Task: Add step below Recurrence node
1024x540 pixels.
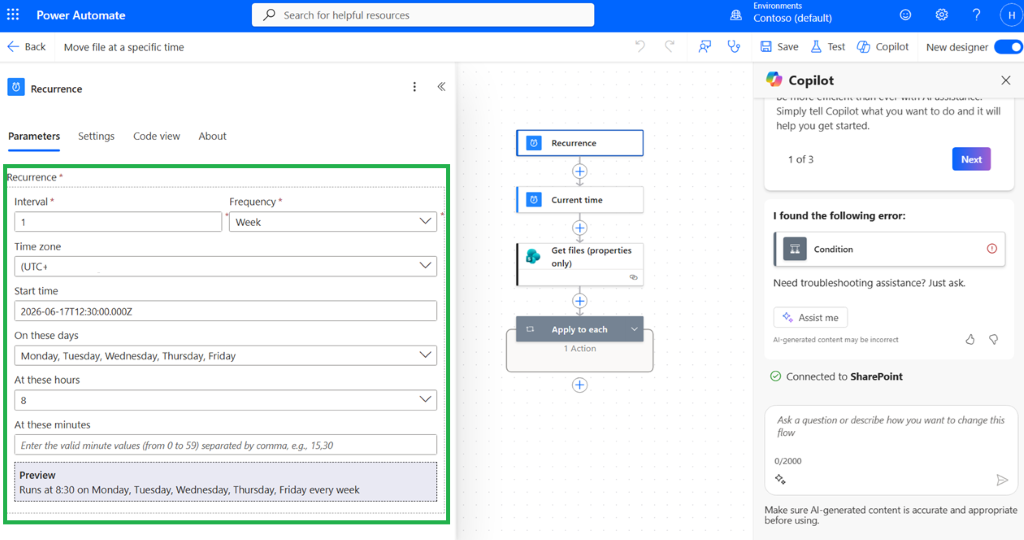Action: [x=579, y=172]
